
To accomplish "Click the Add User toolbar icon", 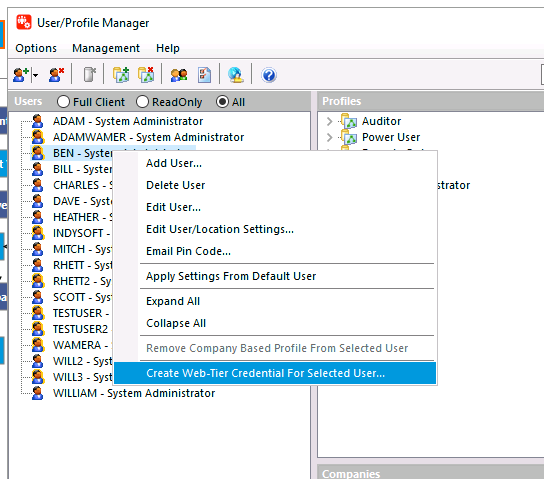I will pos(20,75).
